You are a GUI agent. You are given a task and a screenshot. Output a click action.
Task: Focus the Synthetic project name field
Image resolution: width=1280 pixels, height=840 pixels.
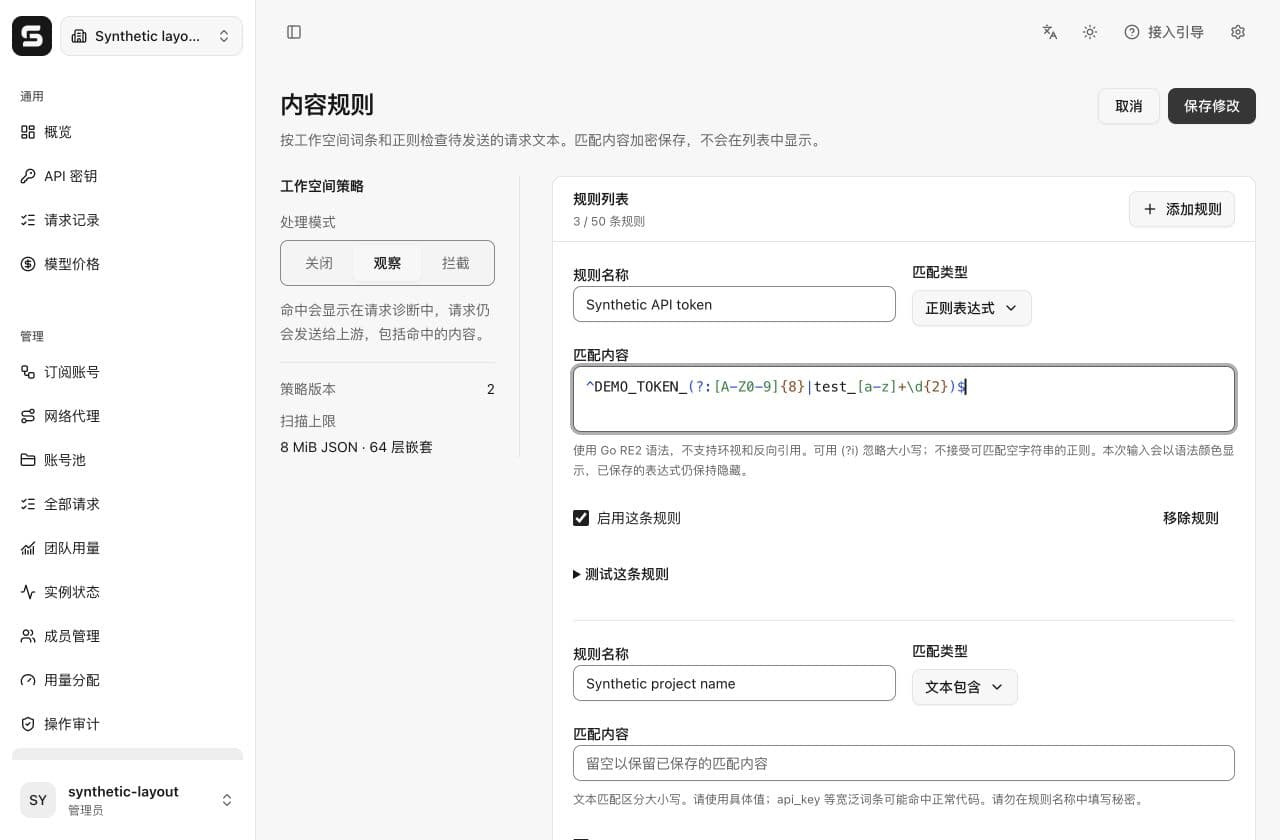(734, 683)
